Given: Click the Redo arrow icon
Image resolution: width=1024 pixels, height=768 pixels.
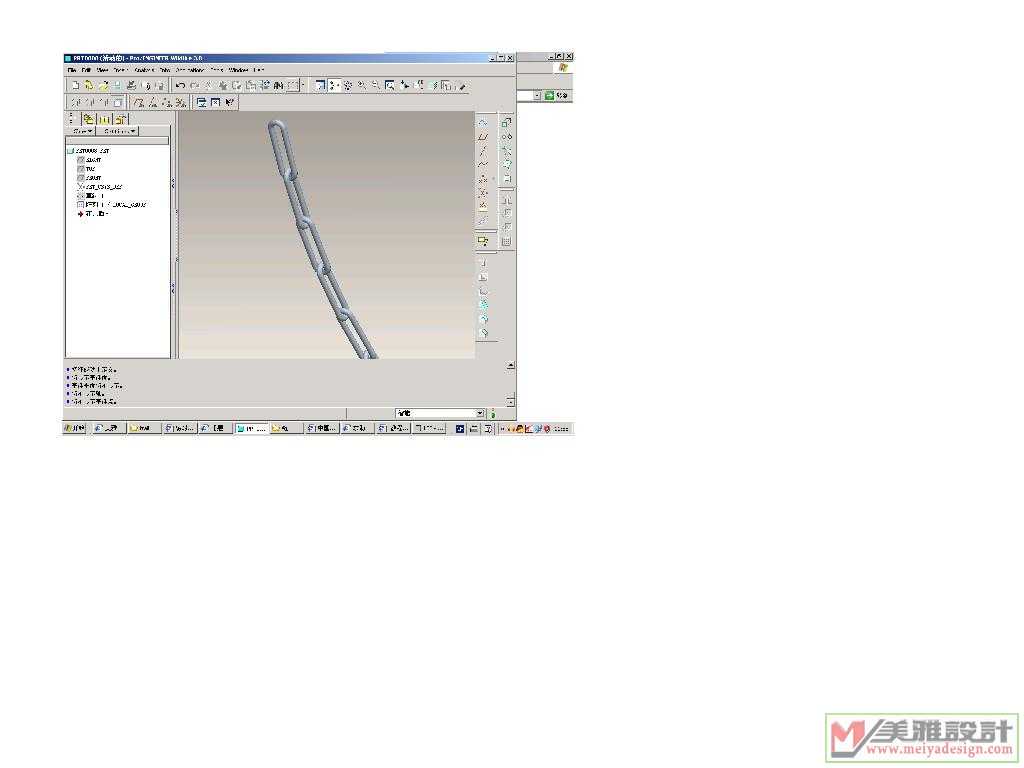Looking at the screenshot, I should tap(194, 86).
